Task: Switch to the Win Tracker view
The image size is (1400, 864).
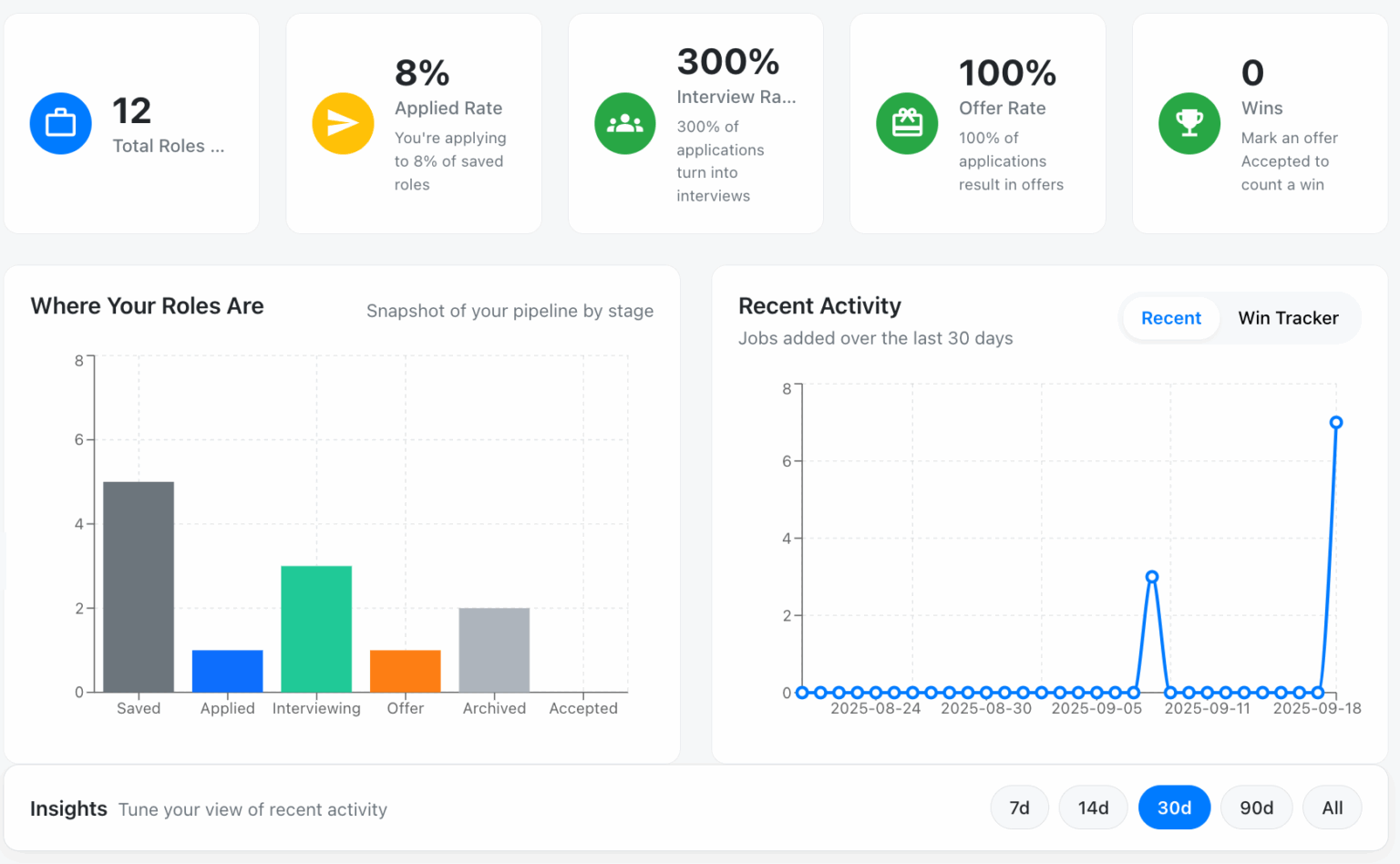Action: (x=1288, y=318)
